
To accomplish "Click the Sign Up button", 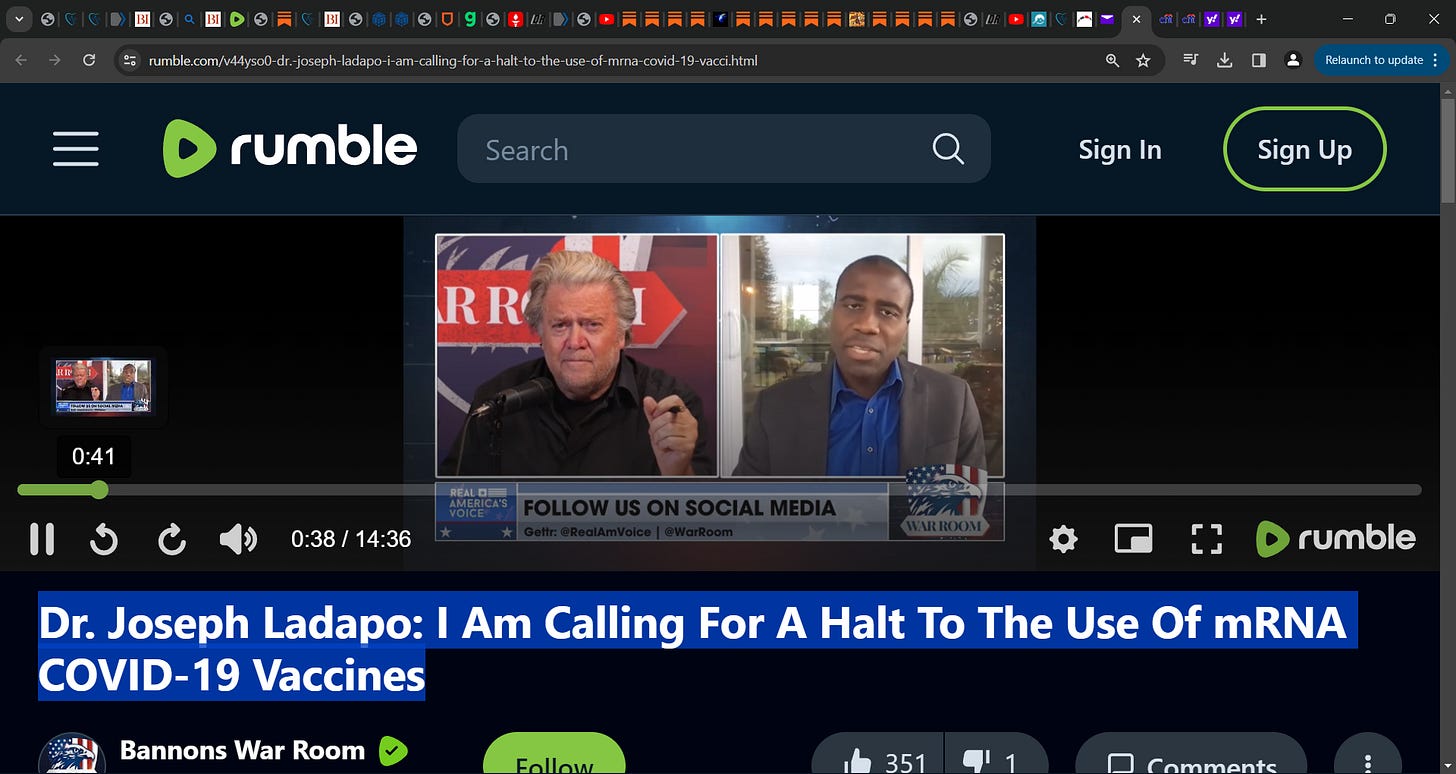I will coord(1304,149).
